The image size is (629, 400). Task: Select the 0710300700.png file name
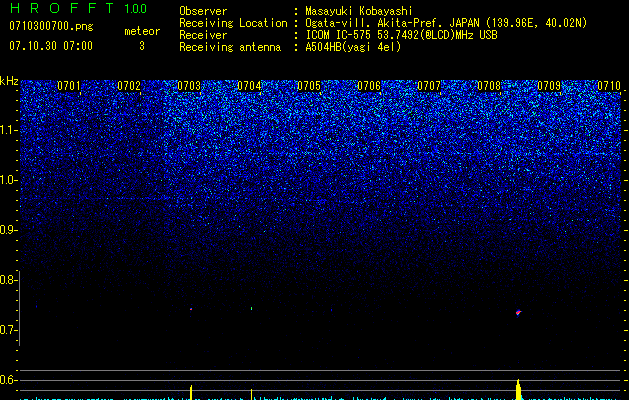coord(51,26)
